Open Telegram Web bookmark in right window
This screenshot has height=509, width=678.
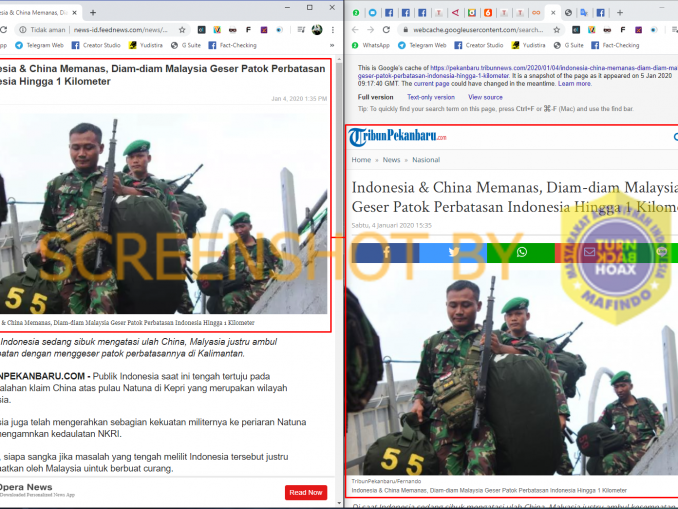[x=422, y=45]
